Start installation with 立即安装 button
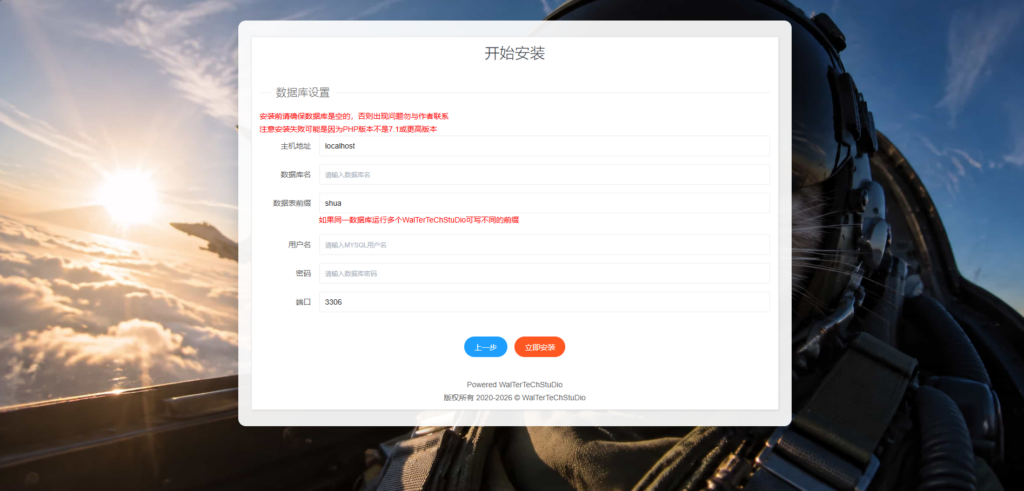Screen dimensions: 1024x491 click(539, 347)
